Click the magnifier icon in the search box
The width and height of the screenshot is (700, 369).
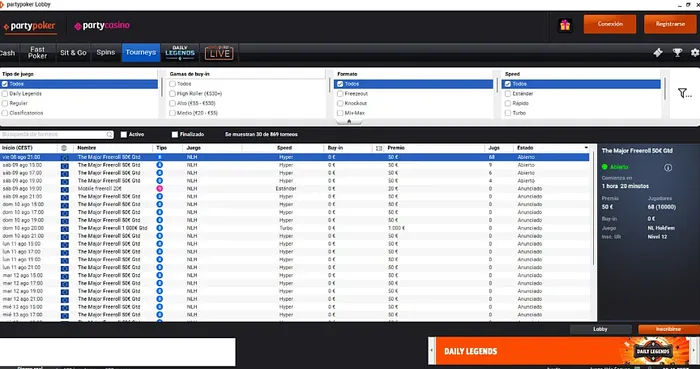point(109,134)
